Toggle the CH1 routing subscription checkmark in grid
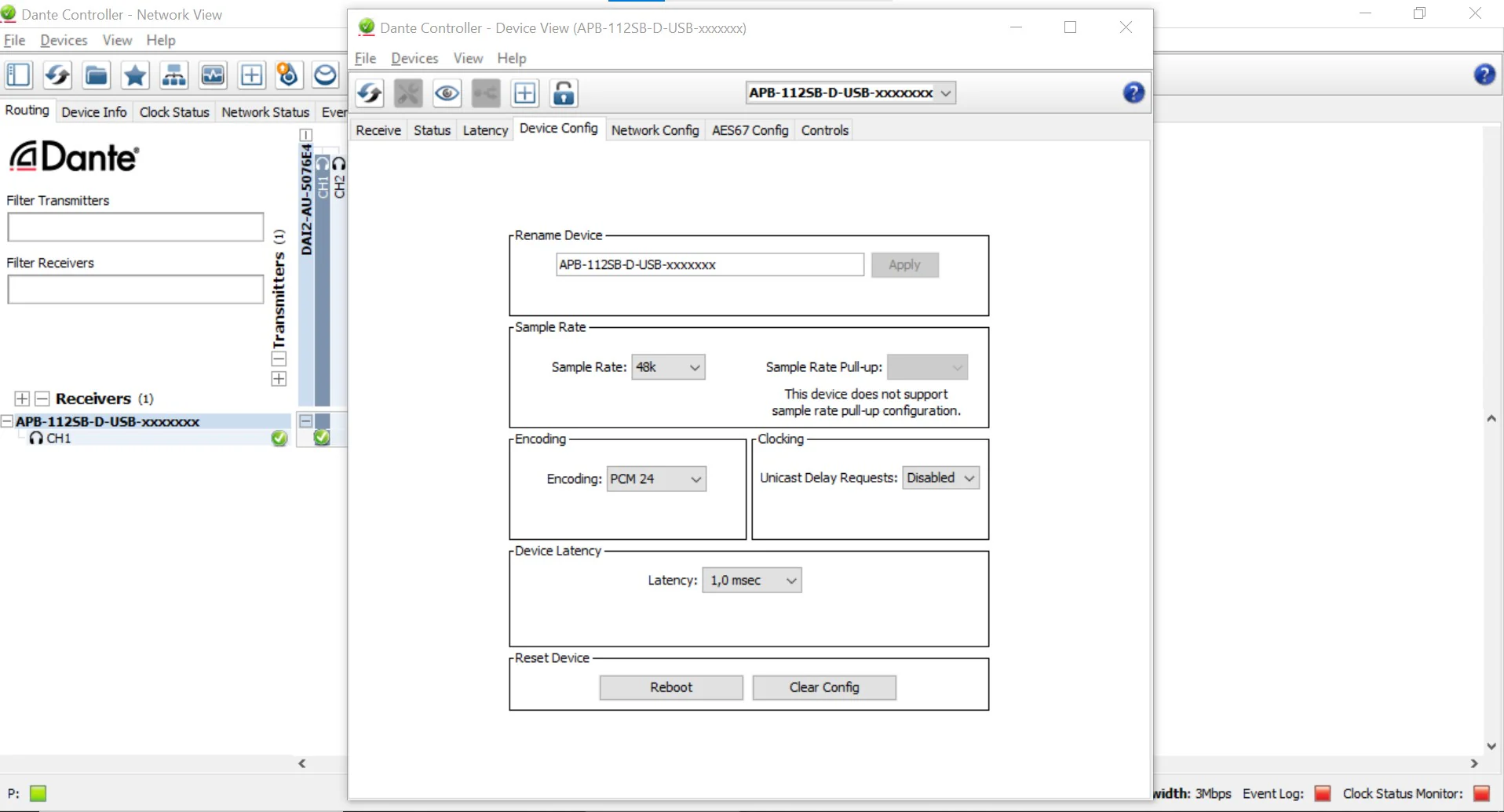The height and width of the screenshot is (812, 1504). (322, 438)
